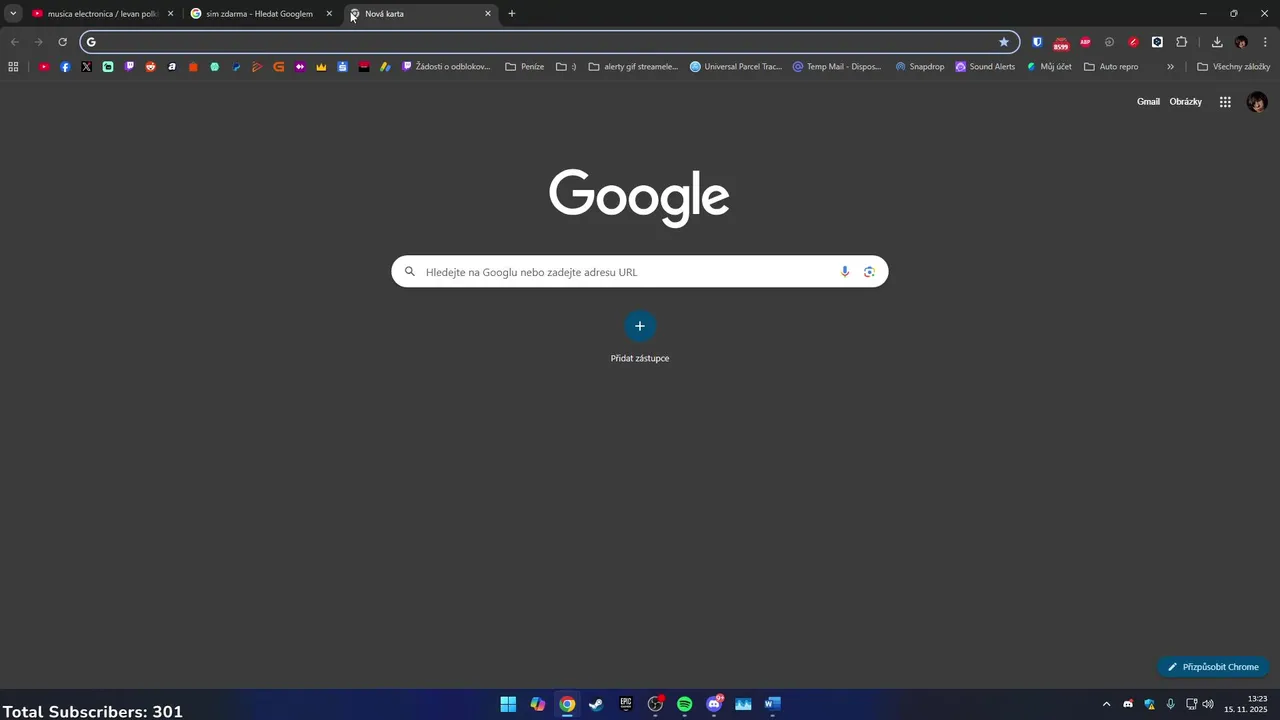Open Epic Games Launcher from taskbar
This screenshot has height=720, width=1280.
point(626,704)
